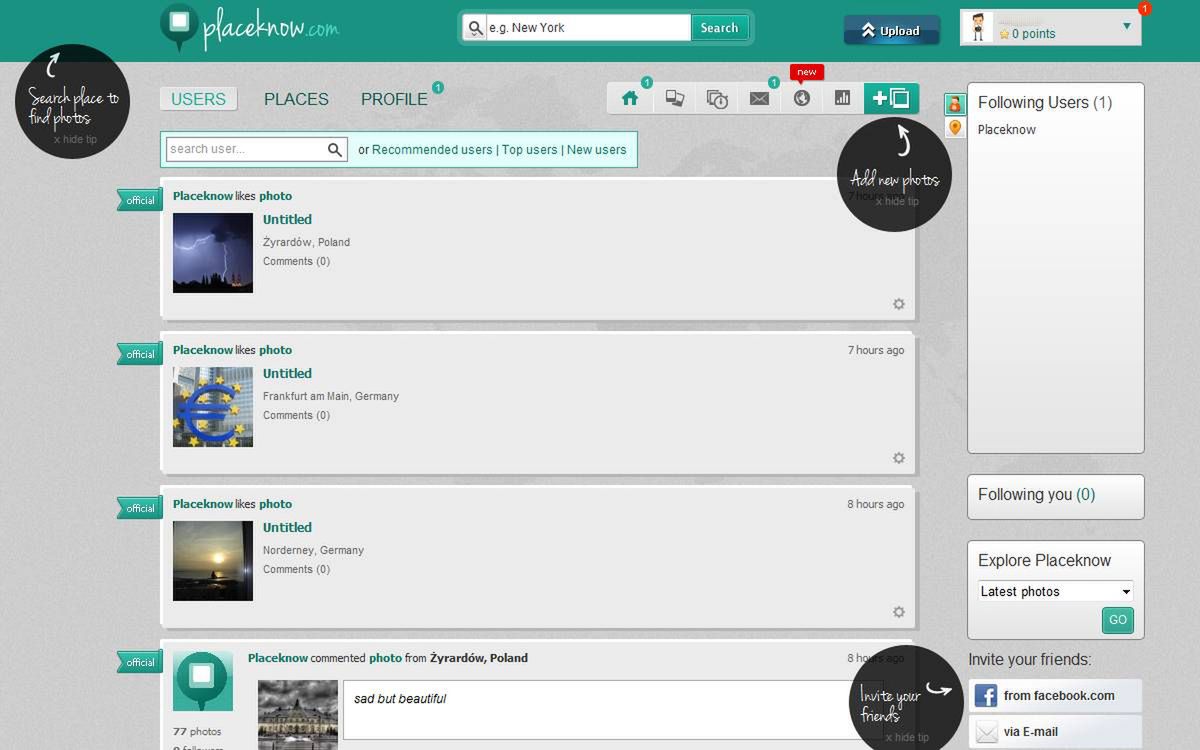Open the lightning photo thumbnail

click(213, 253)
